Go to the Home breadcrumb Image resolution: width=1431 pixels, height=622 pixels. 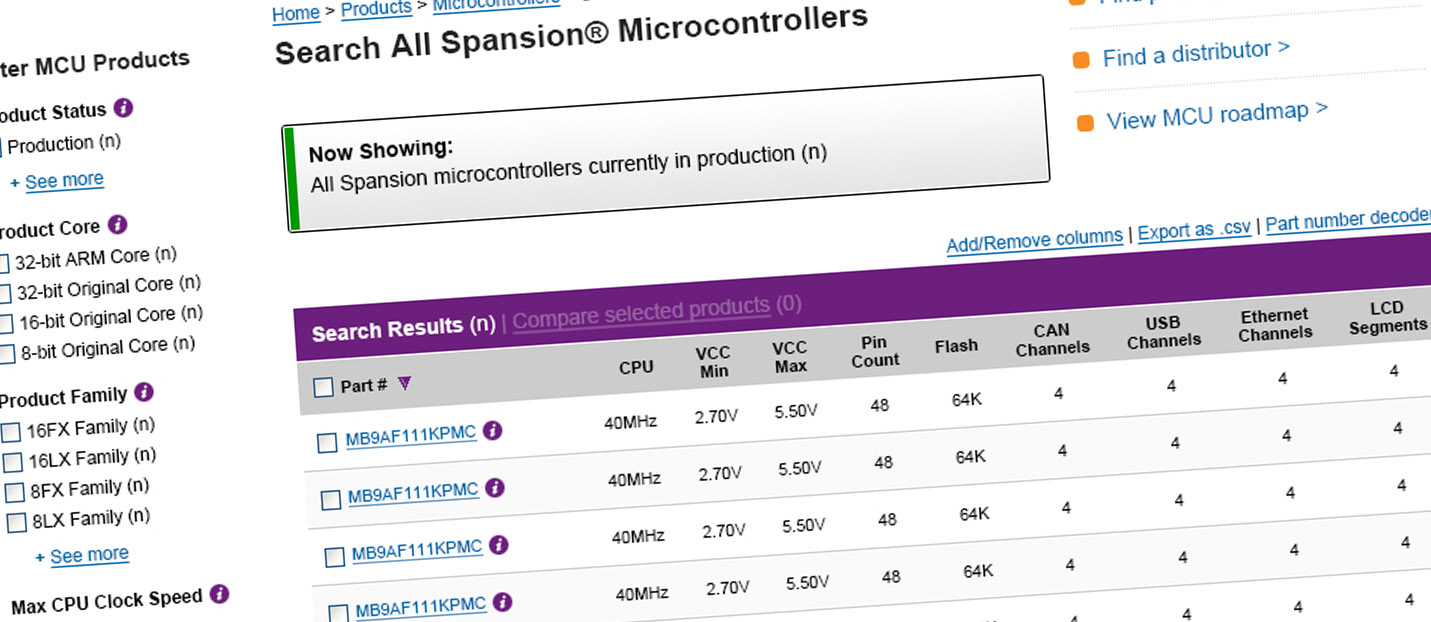coord(296,13)
